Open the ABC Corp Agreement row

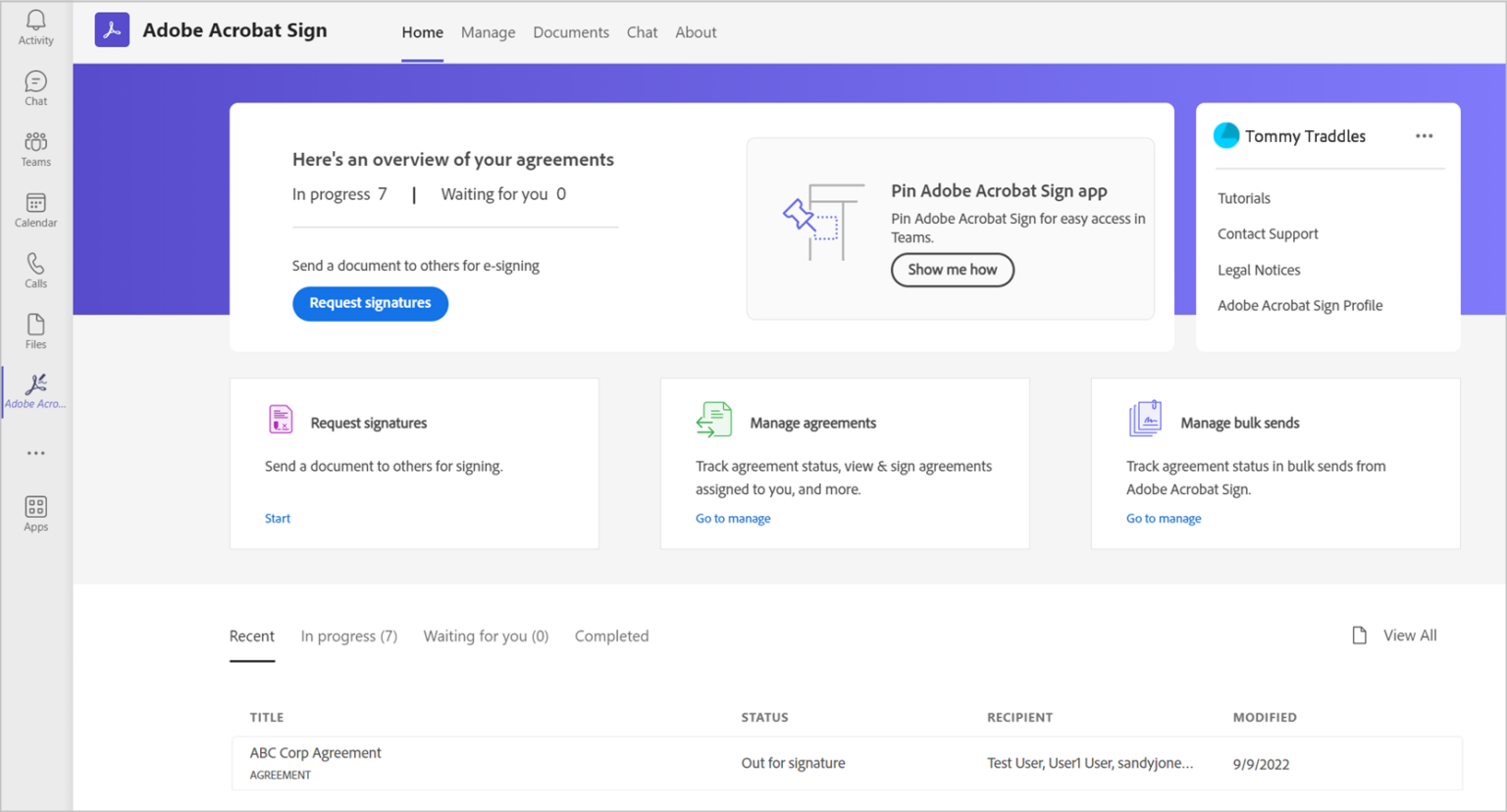pos(315,752)
